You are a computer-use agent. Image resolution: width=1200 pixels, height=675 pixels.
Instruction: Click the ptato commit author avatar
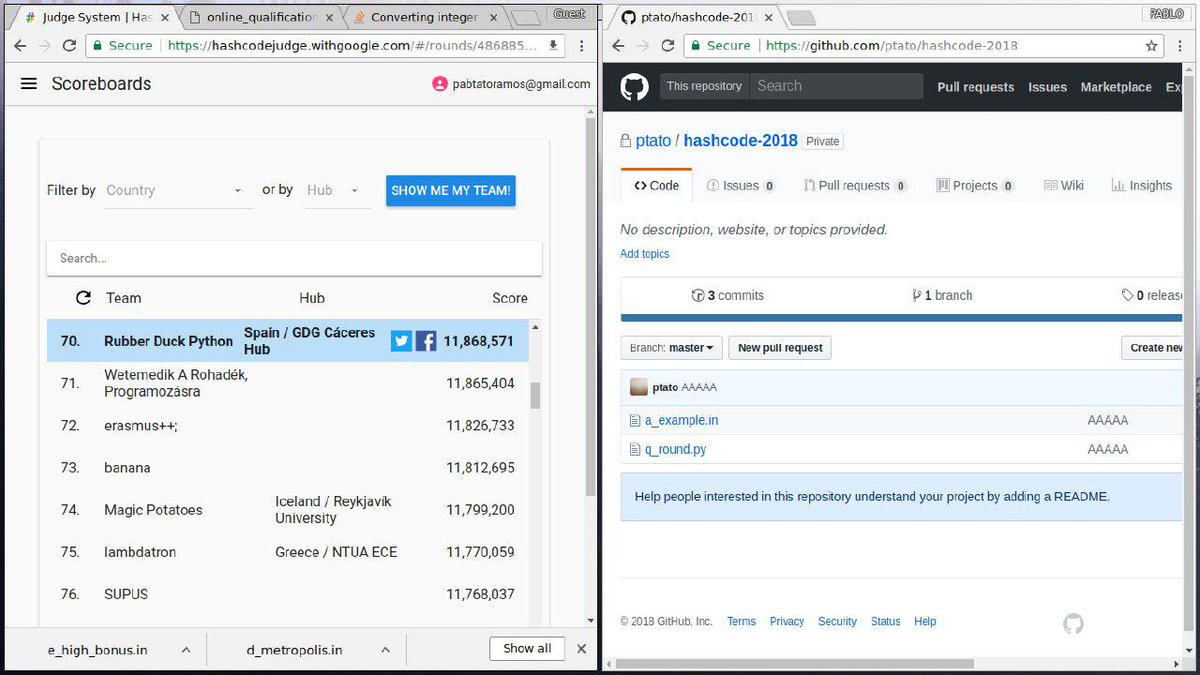pyautogui.click(x=638, y=387)
